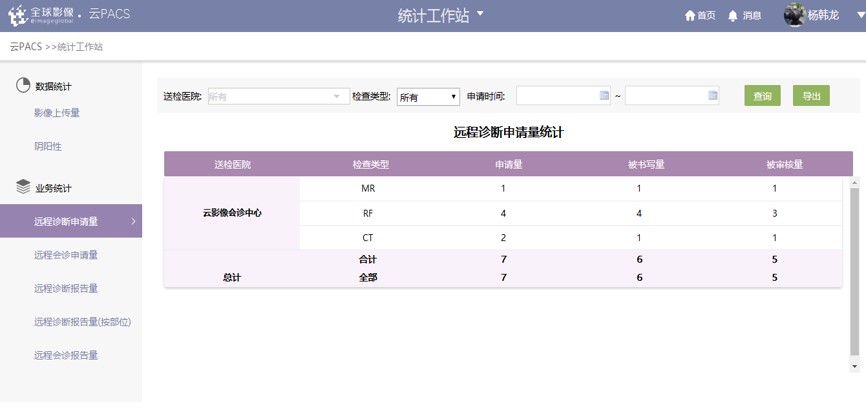Open the home 首页 icon
866x416 pixels.
689,16
